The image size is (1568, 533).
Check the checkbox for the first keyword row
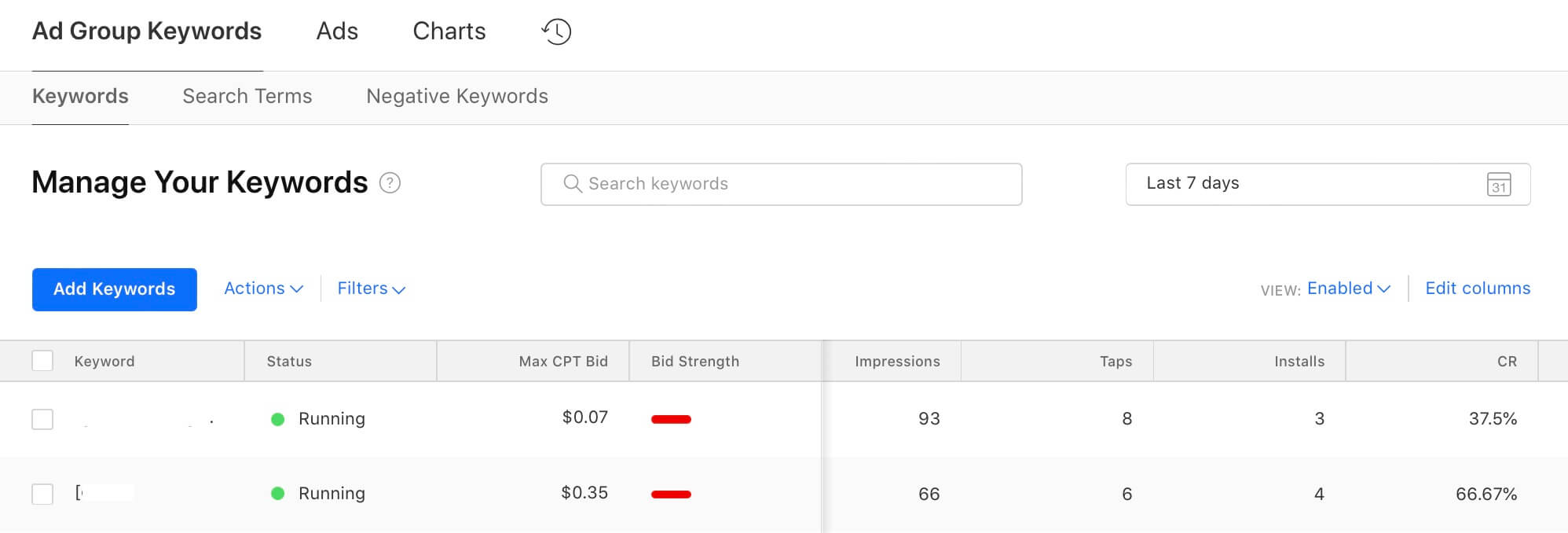[43, 418]
